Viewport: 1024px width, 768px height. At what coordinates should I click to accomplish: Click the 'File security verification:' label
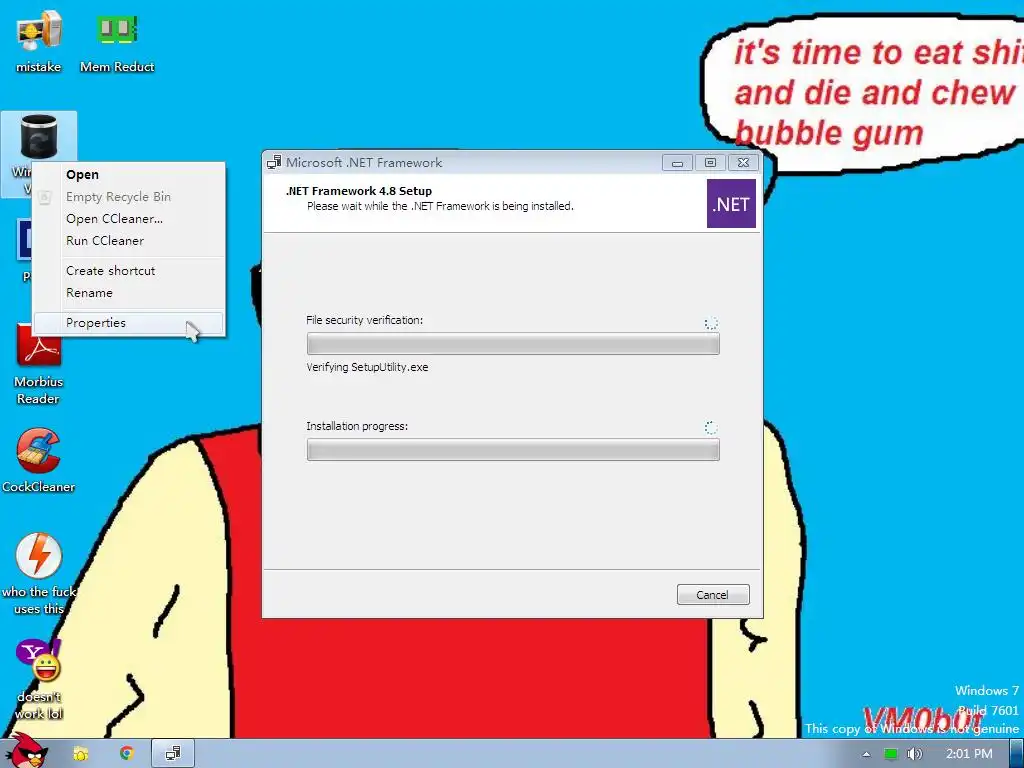364,320
